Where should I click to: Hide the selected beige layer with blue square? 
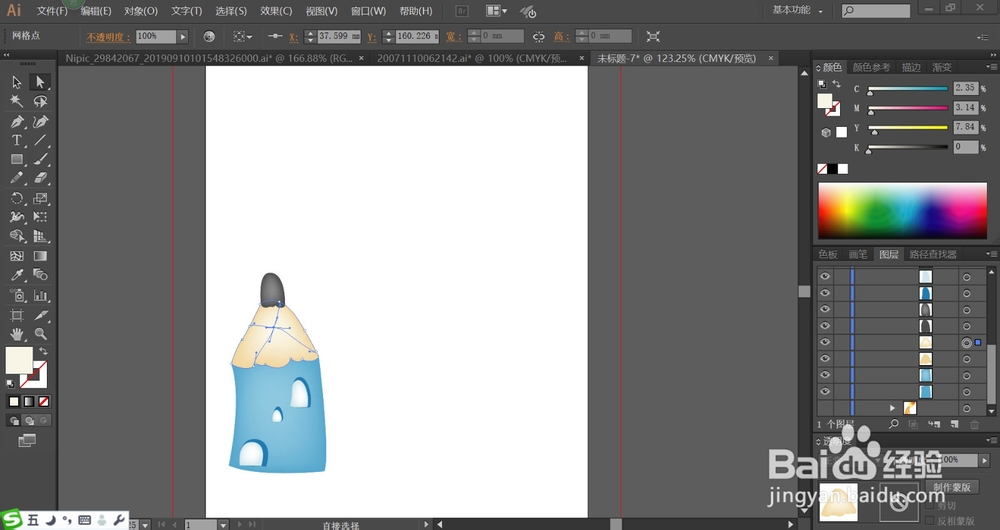click(825, 342)
